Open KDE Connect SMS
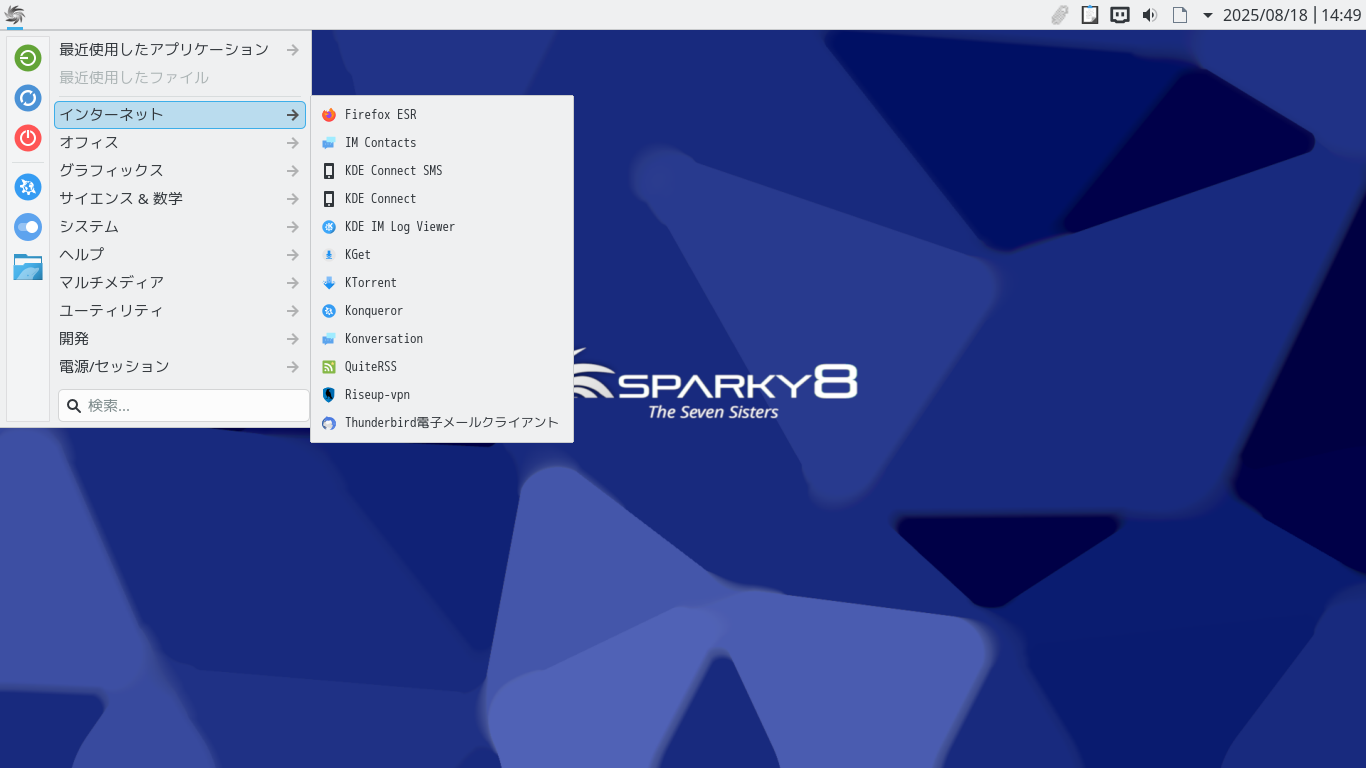Viewport: 1366px width, 768px height. pos(442,171)
